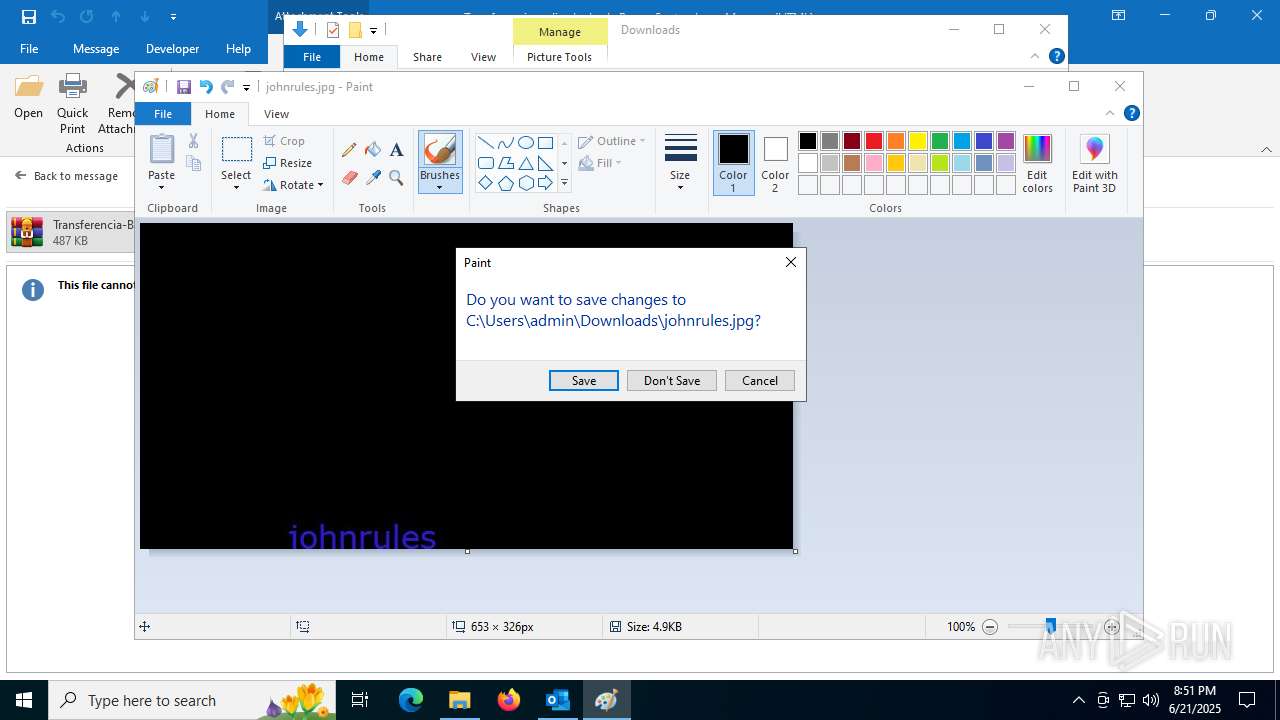The image size is (1280, 720).
Task: Choose the Rectangle shape in Shapes gallery
Action: pyautogui.click(x=545, y=142)
